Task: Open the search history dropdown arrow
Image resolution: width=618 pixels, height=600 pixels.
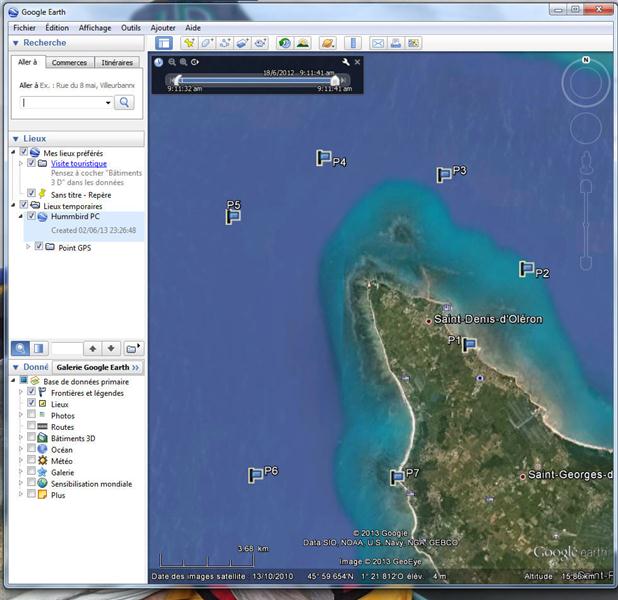Action: pyautogui.click(x=108, y=103)
